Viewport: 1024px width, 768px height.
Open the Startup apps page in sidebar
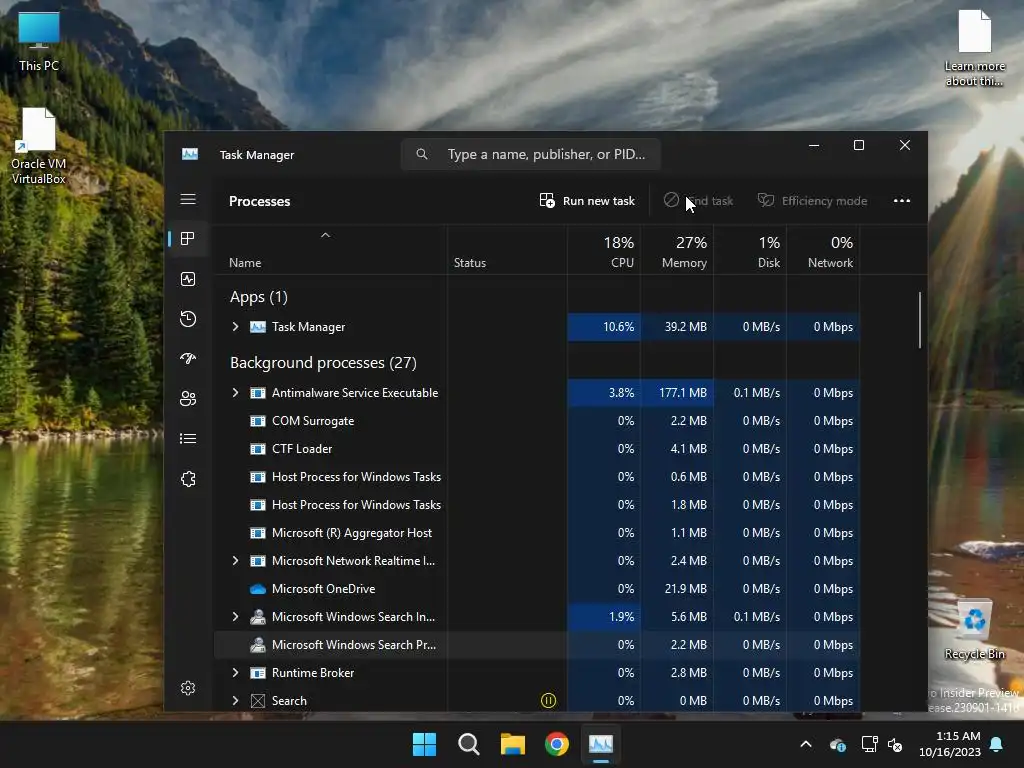[x=188, y=359]
